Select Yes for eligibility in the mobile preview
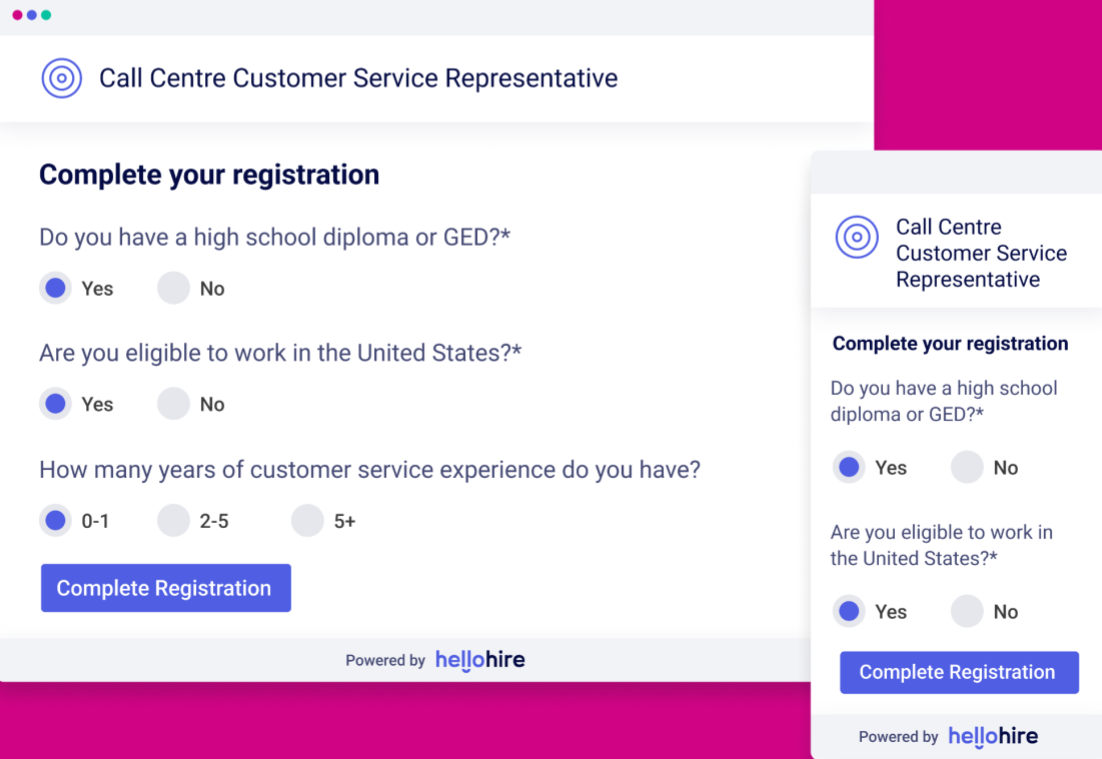The image size is (1102, 759). [848, 611]
